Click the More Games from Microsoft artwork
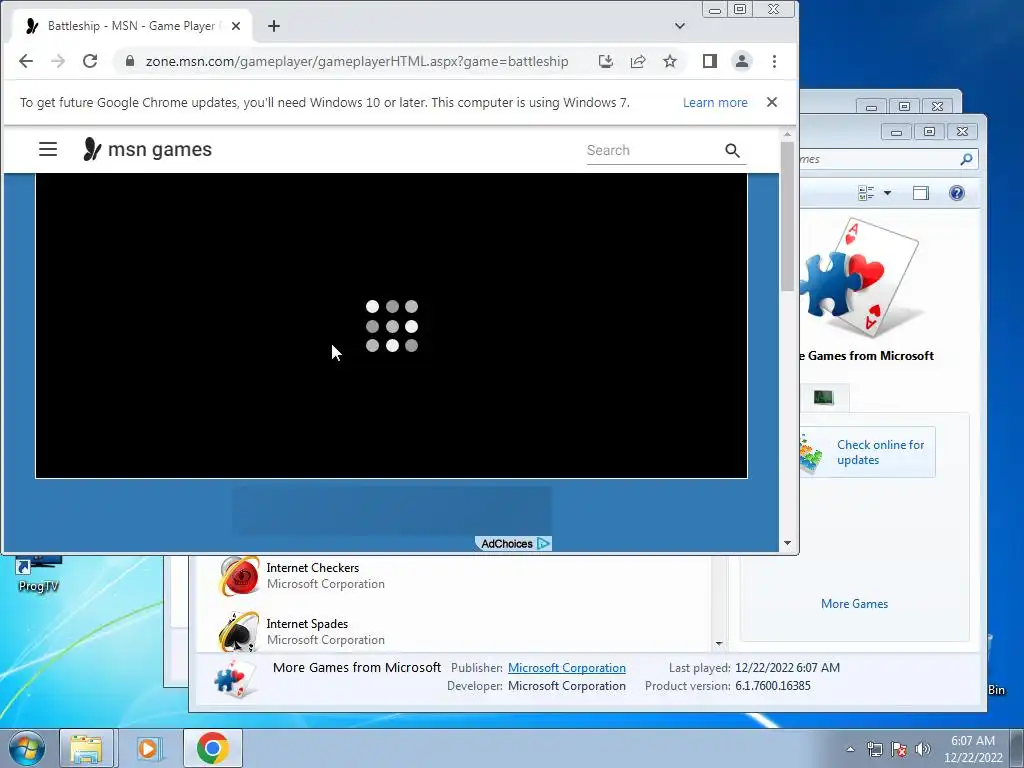 click(862, 279)
